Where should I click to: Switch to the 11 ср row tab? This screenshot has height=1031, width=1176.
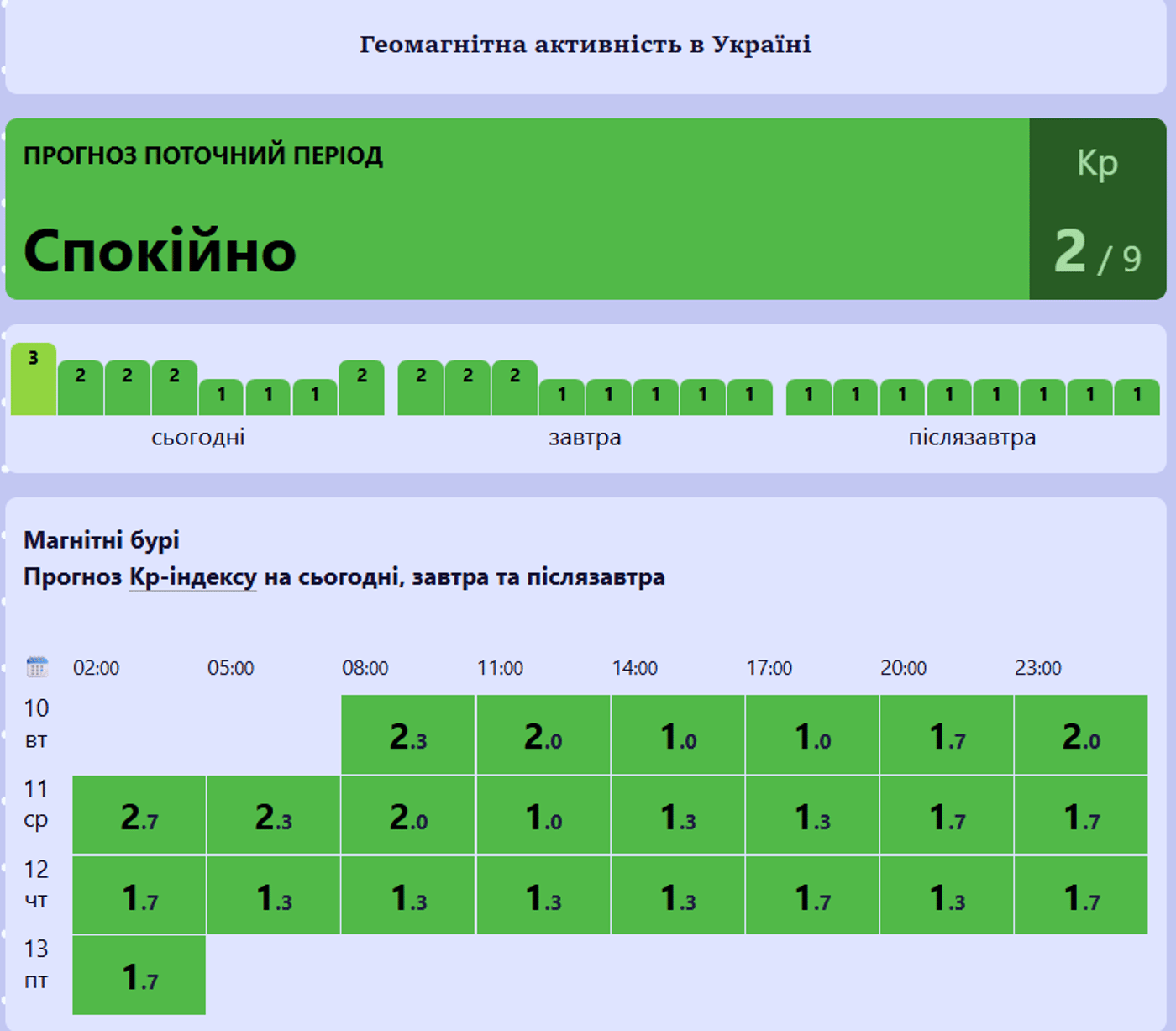point(35,805)
